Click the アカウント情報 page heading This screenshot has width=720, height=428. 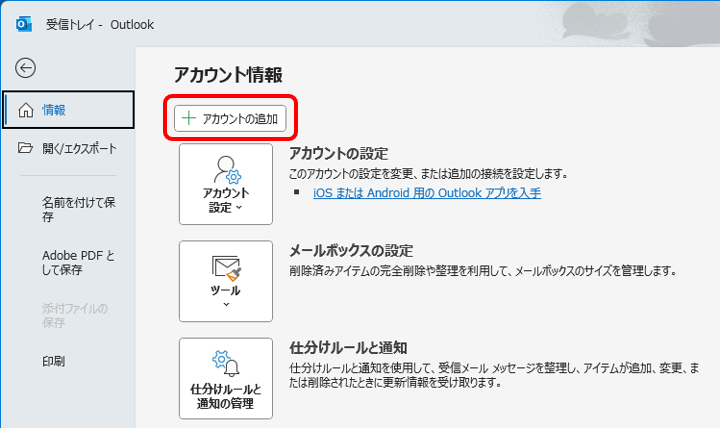(228, 75)
